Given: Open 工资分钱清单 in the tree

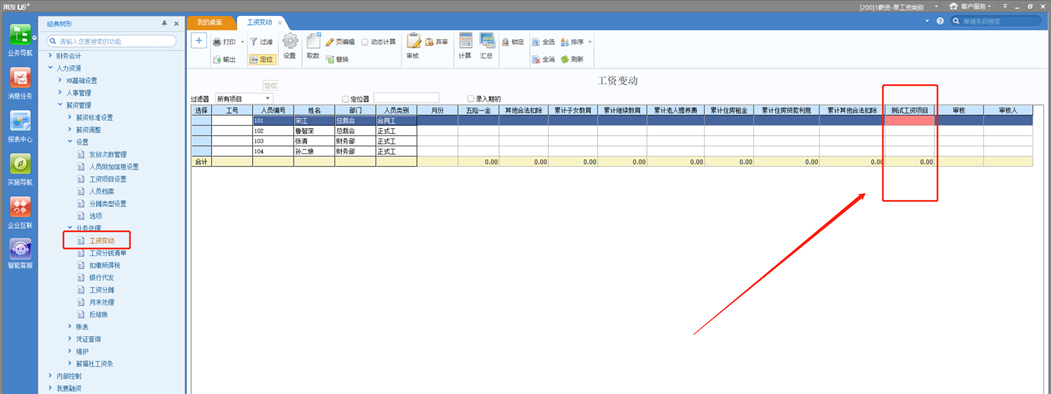Looking at the screenshot, I should pyautogui.click(x=107, y=253).
